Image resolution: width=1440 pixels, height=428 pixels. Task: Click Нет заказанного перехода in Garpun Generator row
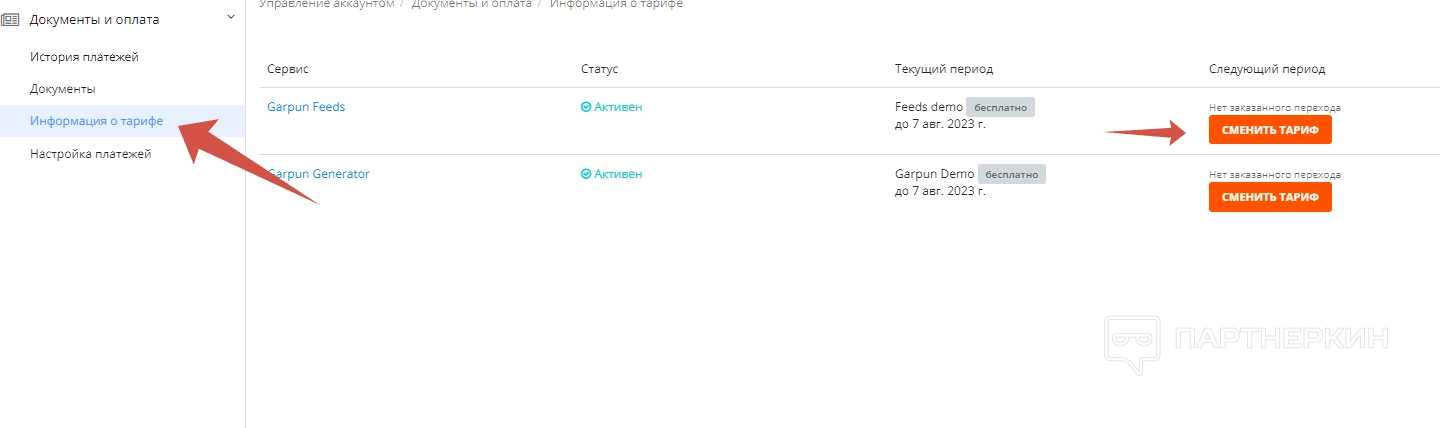pyautogui.click(x=1275, y=174)
